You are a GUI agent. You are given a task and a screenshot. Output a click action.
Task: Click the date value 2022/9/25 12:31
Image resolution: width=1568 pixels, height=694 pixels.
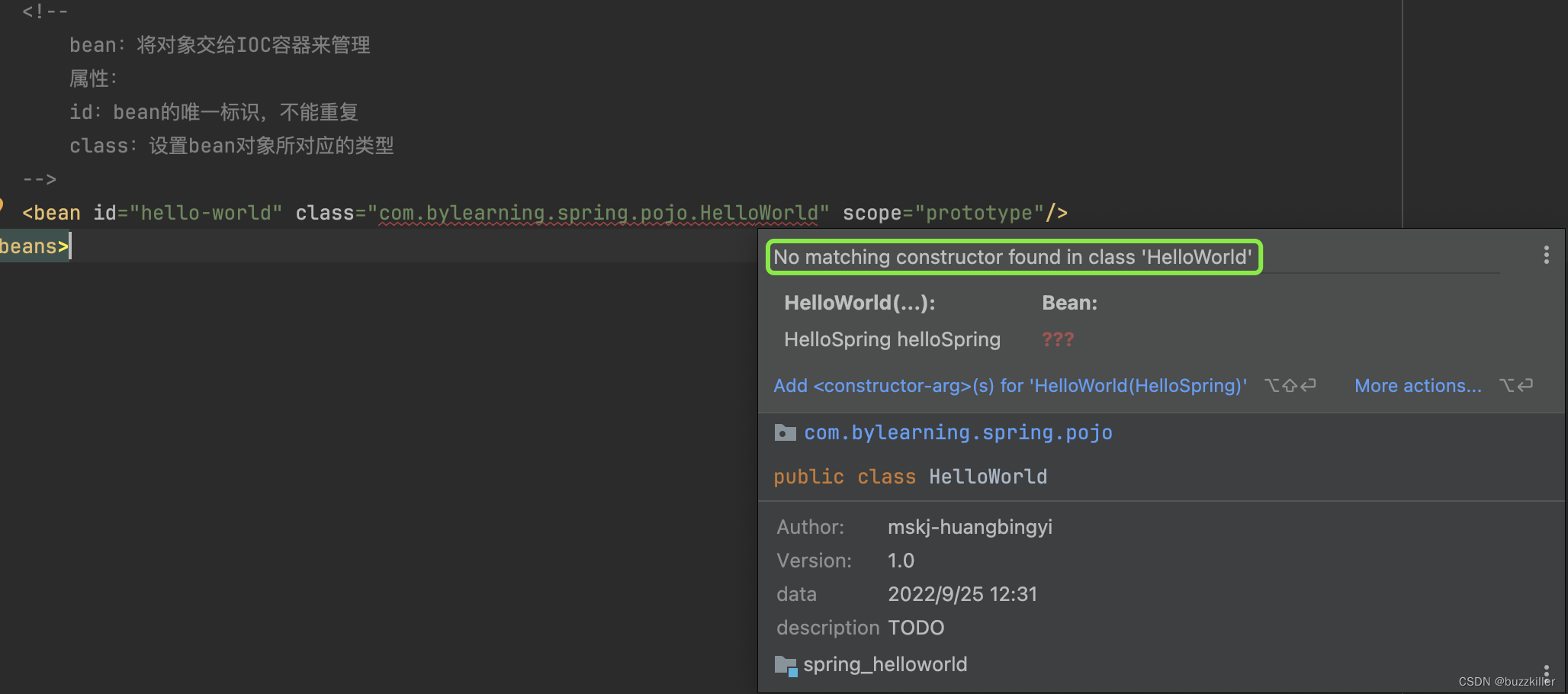(x=962, y=594)
